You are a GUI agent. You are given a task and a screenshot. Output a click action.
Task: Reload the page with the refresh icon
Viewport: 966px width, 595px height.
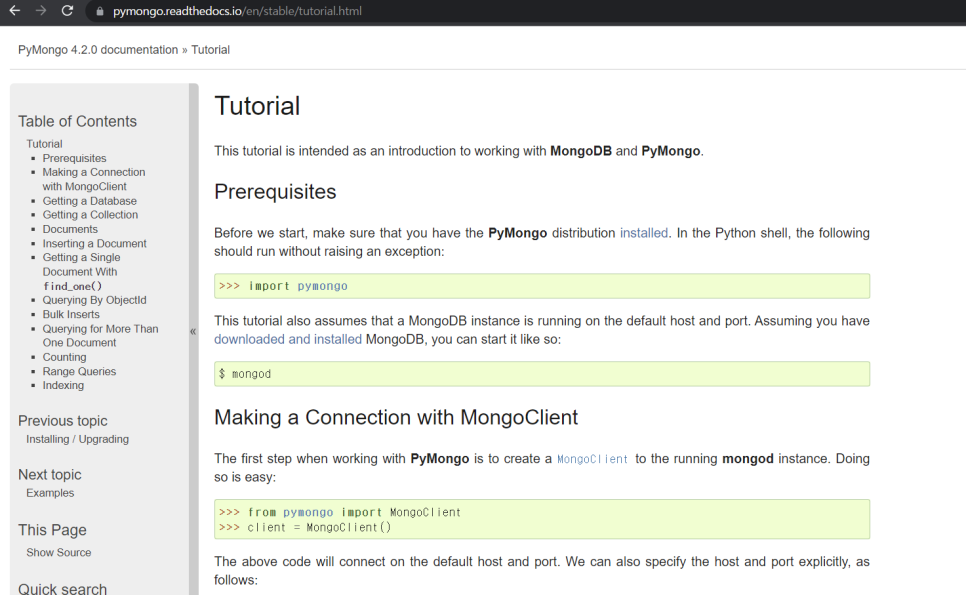(x=67, y=10)
